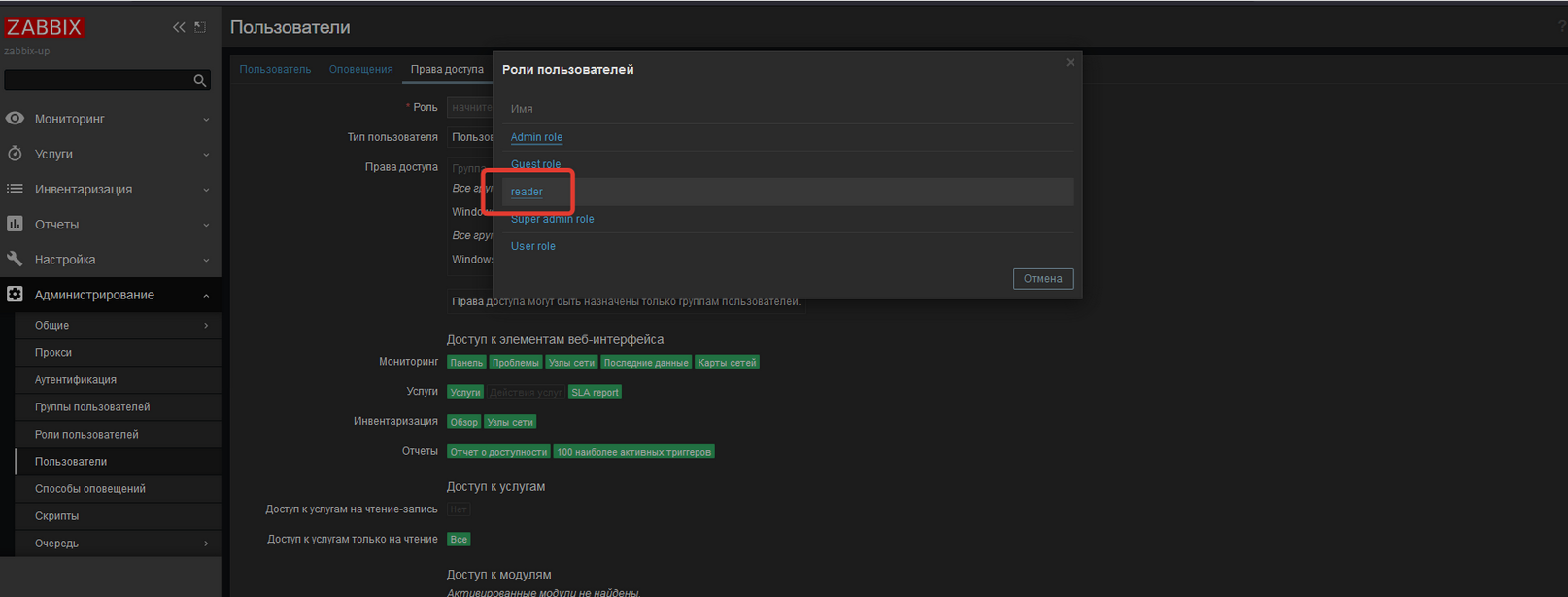Open Пользователи in sidebar
1568x597 pixels.
click(x=119, y=461)
